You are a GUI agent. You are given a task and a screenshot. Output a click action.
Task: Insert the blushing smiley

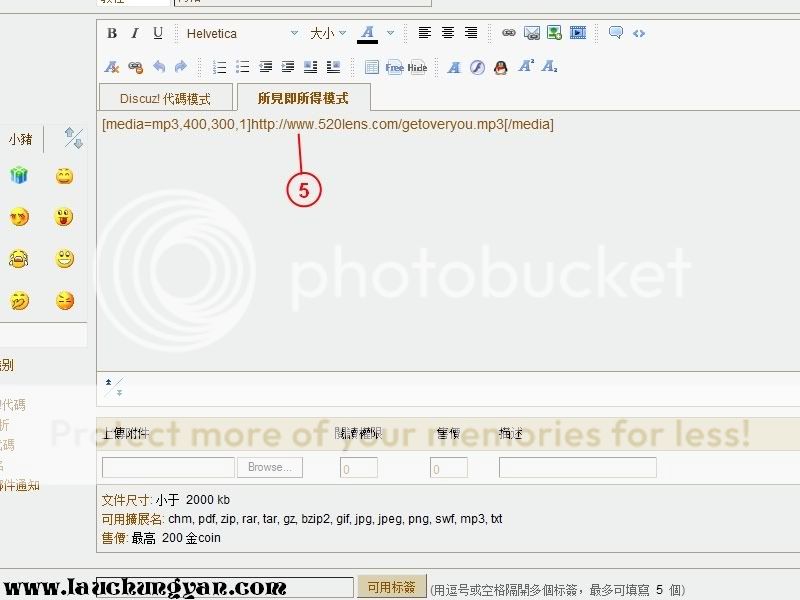click(x=19, y=217)
